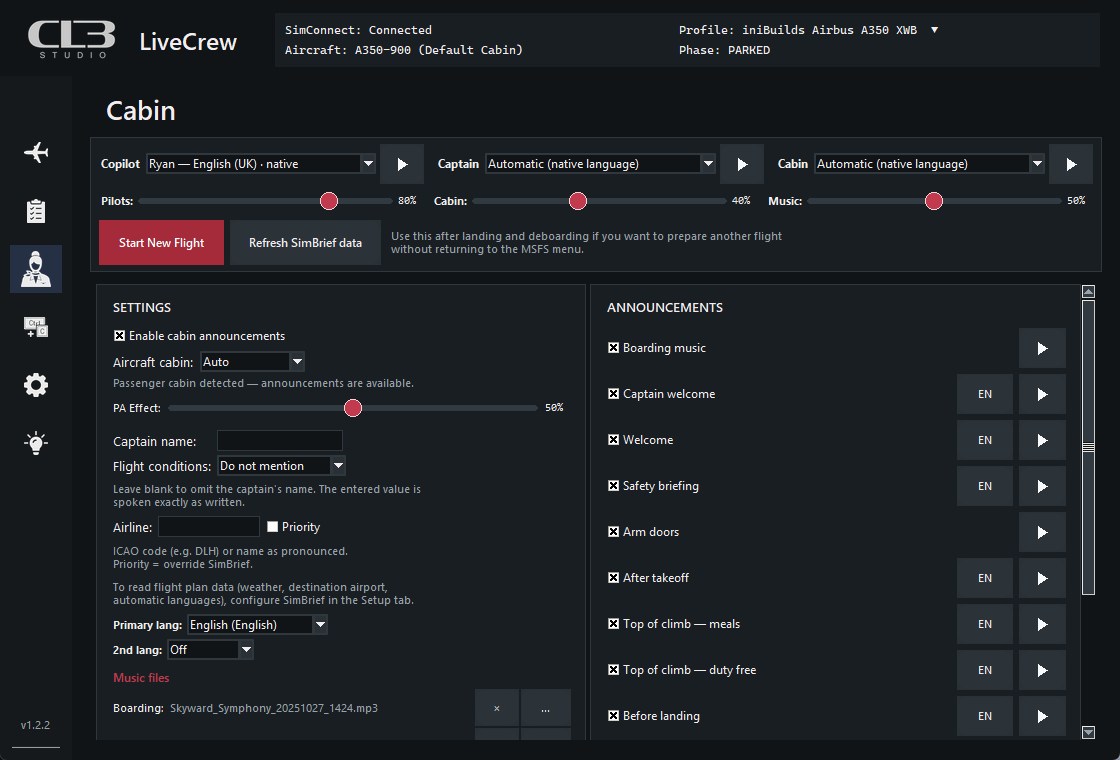Image resolution: width=1120 pixels, height=760 pixels.
Task: Open the keyboard shortcuts sidebar icon
Action: coord(36,327)
